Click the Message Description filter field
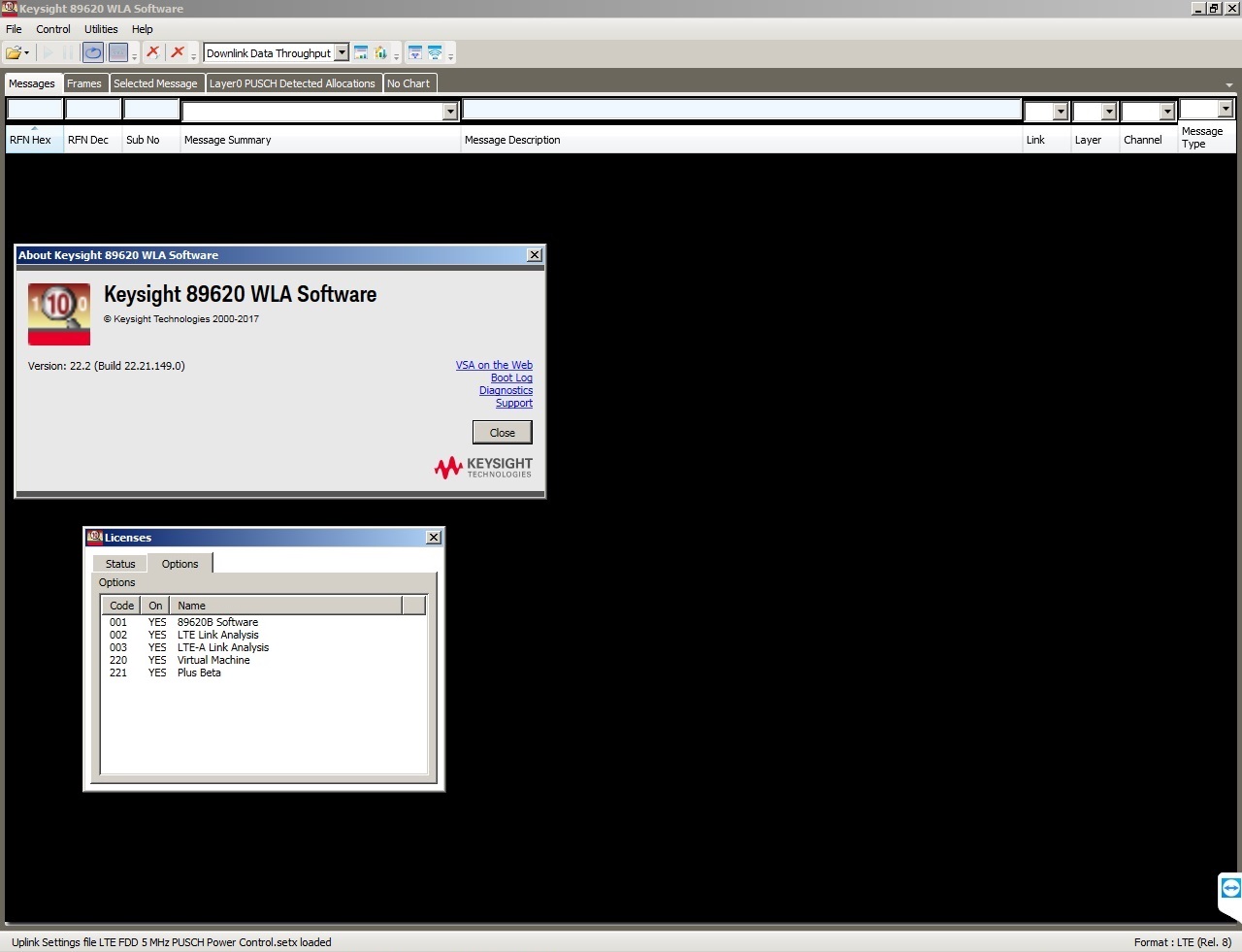The image size is (1242, 952). click(x=742, y=110)
